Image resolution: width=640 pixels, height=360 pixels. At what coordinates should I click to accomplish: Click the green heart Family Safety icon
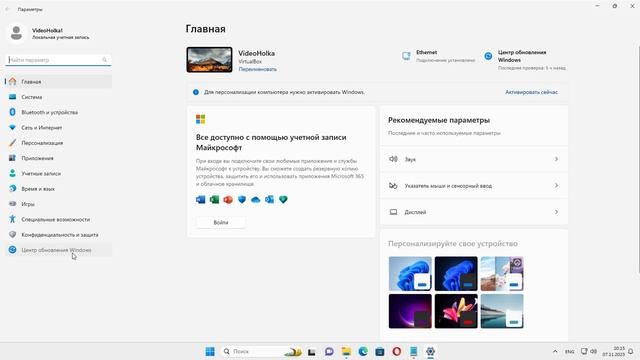tap(283, 200)
